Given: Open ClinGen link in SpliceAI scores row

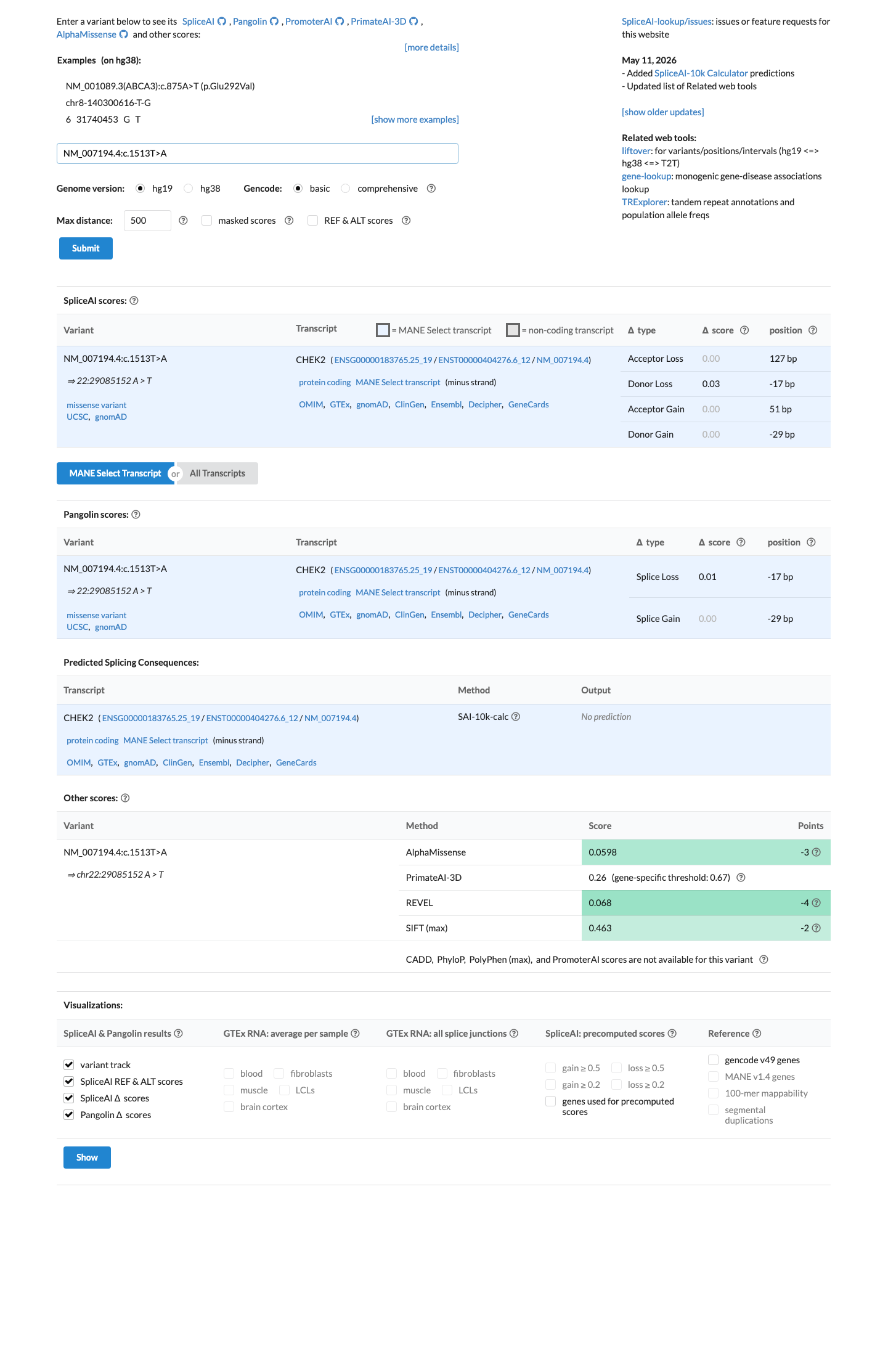Looking at the screenshot, I should [x=409, y=405].
